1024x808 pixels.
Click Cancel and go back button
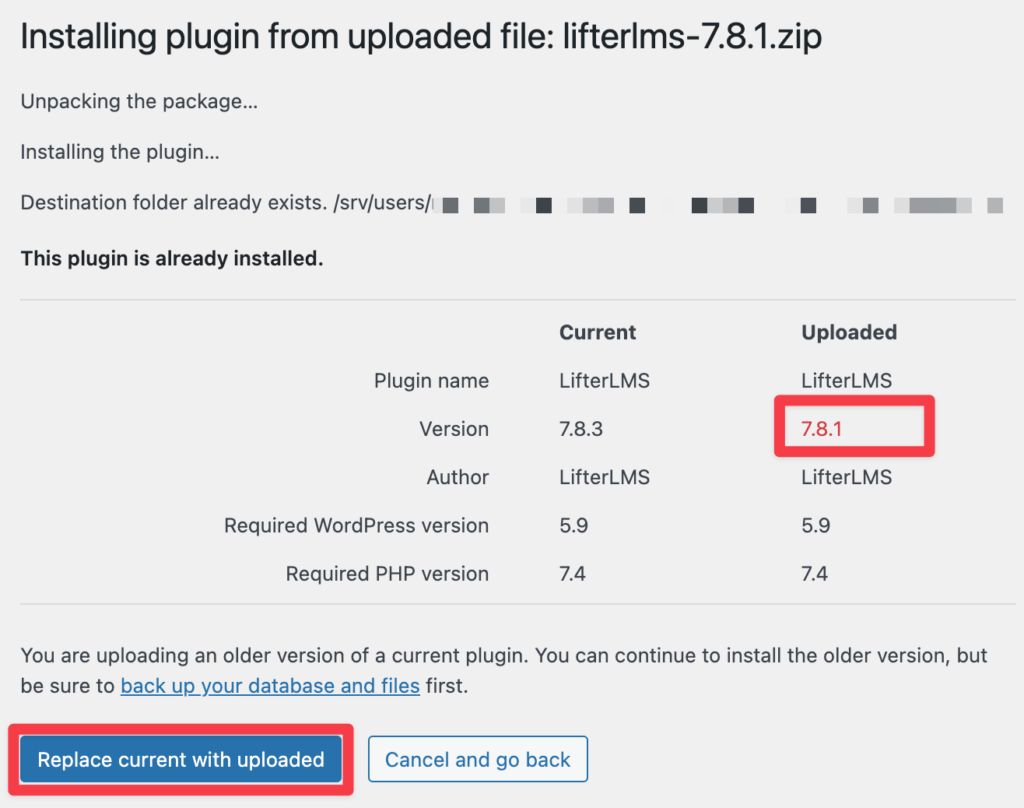[x=478, y=759]
